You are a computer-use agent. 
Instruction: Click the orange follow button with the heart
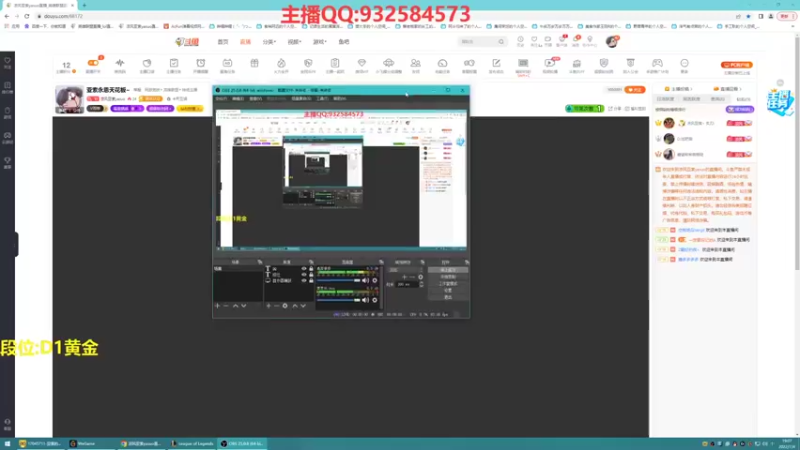pyautogui.click(x=635, y=90)
